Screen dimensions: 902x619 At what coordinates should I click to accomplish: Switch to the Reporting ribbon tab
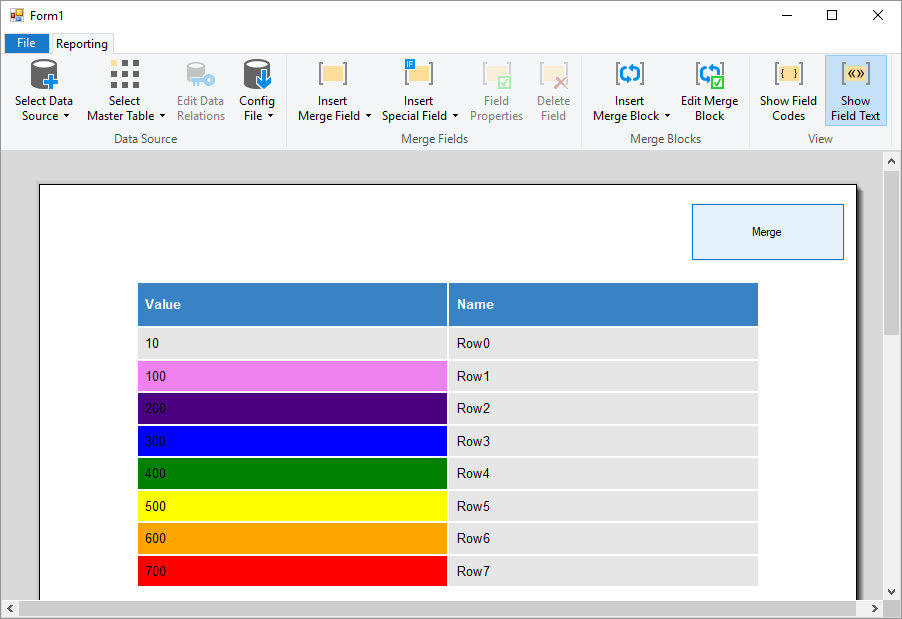click(82, 44)
